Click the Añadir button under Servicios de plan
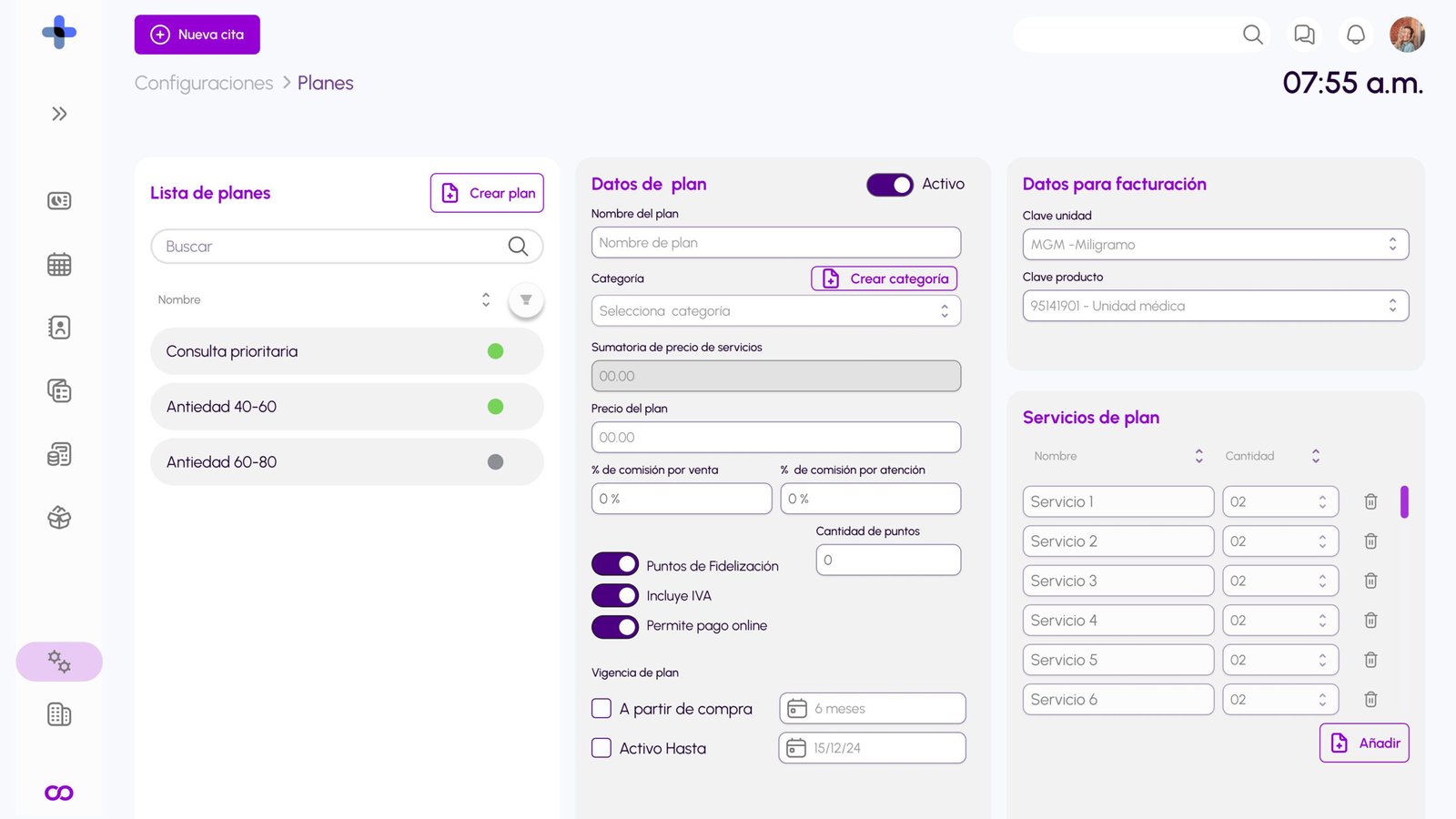 (x=1363, y=743)
